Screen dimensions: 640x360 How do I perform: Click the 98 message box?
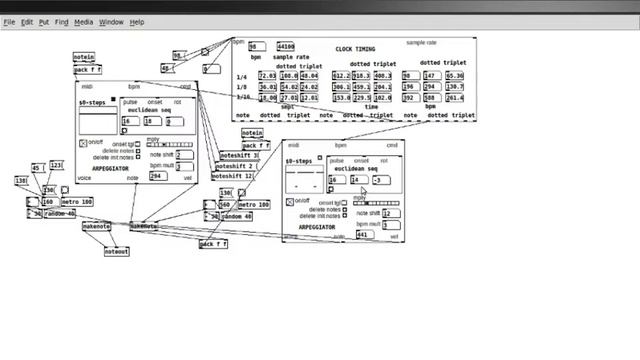click(179, 56)
